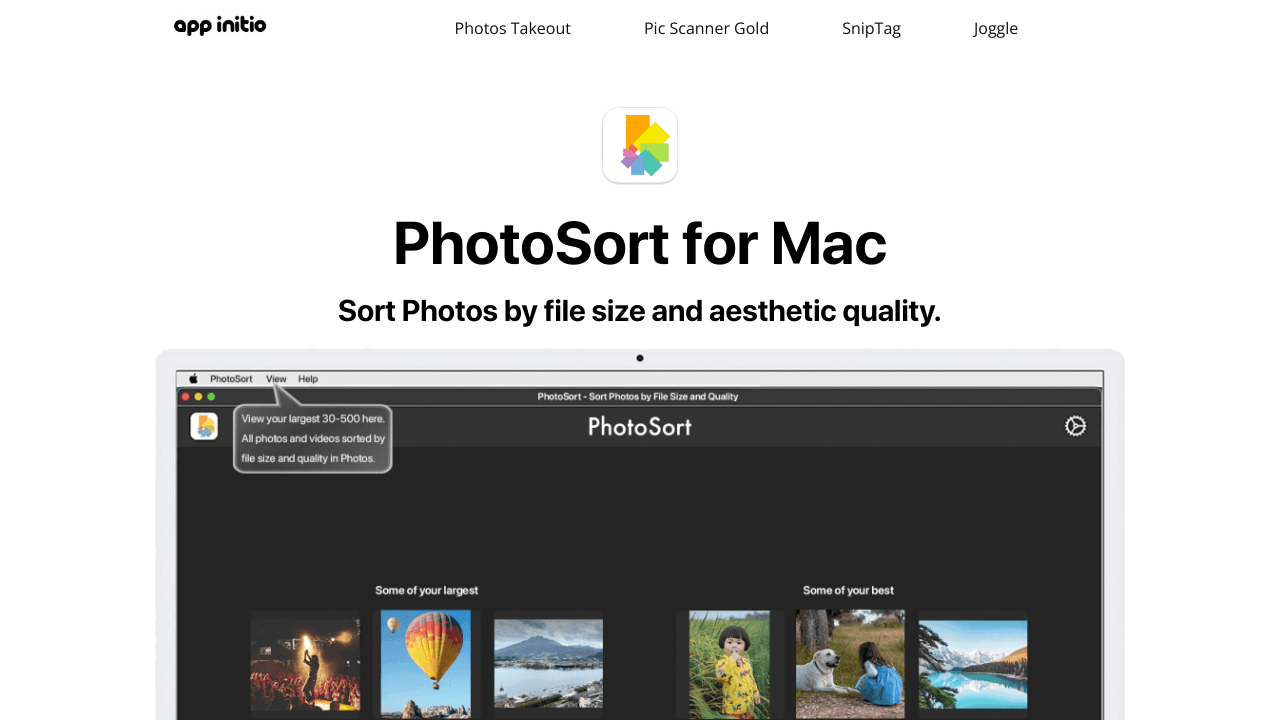Open the Photos Takeout page
Viewport: 1280px width, 720px height.
pyautogui.click(x=512, y=28)
